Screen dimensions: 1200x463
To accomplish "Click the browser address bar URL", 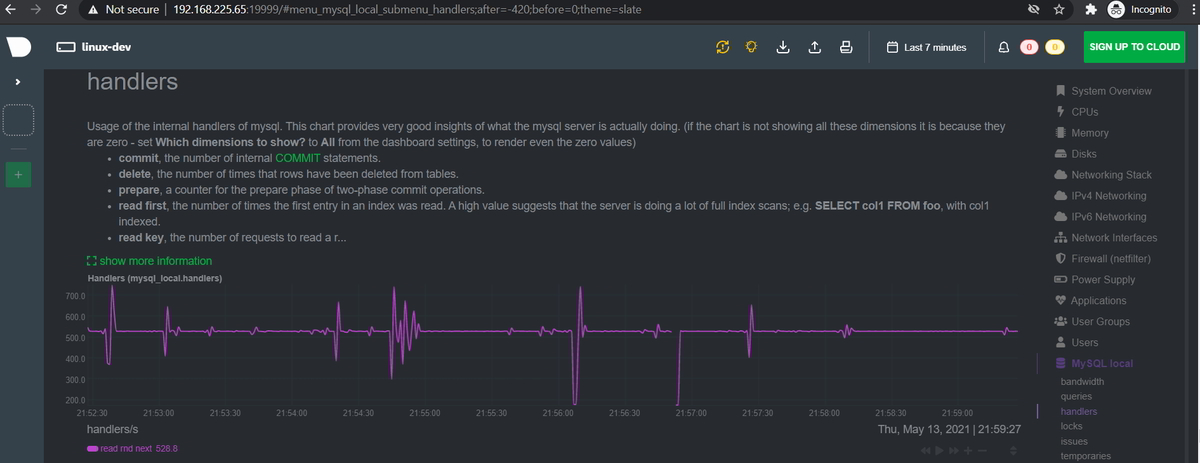I will point(407,10).
